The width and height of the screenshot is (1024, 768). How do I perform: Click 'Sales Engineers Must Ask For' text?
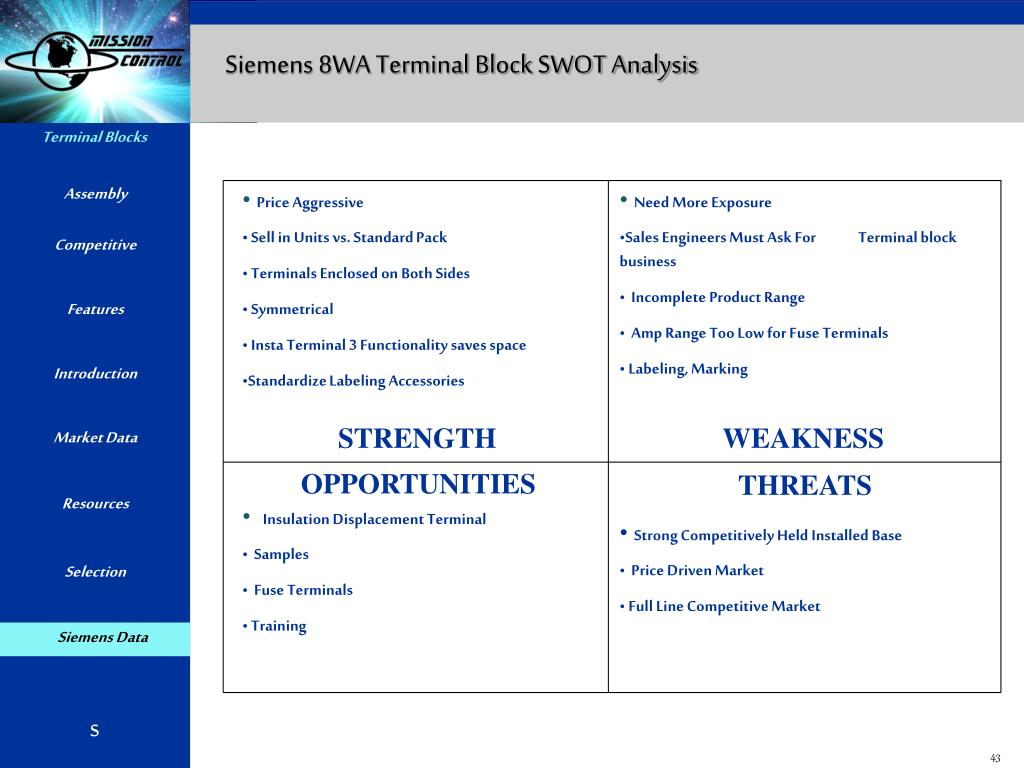718,238
